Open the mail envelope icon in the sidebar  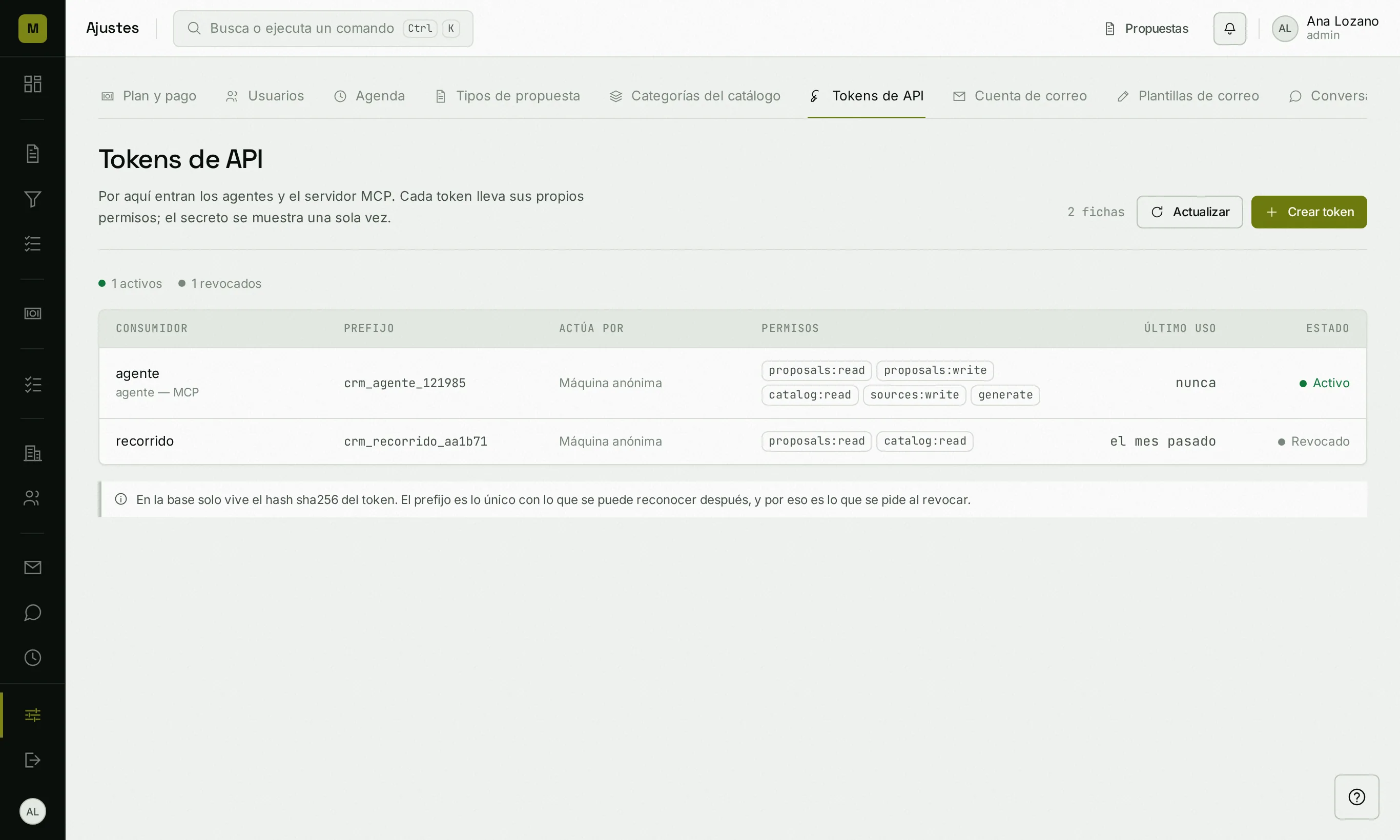click(32, 568)
